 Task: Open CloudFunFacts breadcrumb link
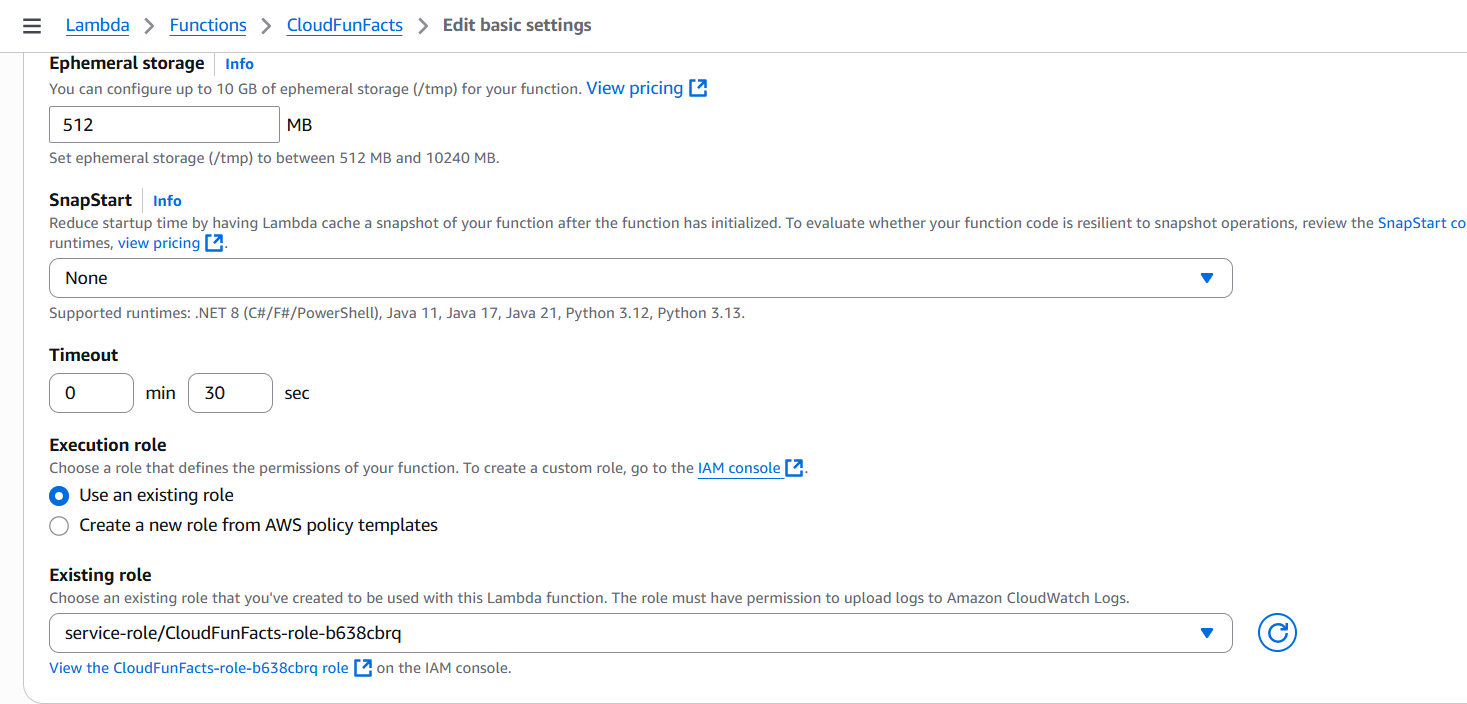(x=344, y=25)
